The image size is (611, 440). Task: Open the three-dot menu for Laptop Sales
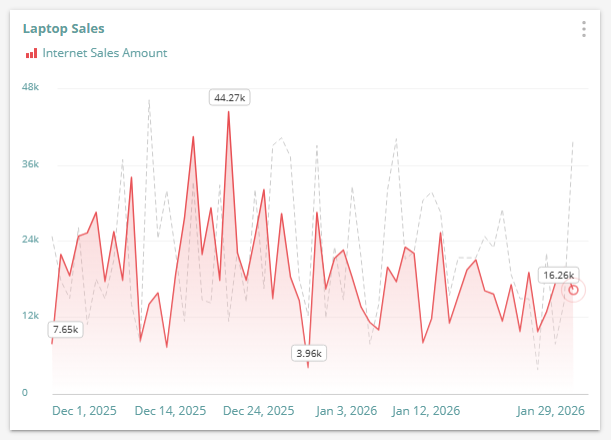coord(584,29)
